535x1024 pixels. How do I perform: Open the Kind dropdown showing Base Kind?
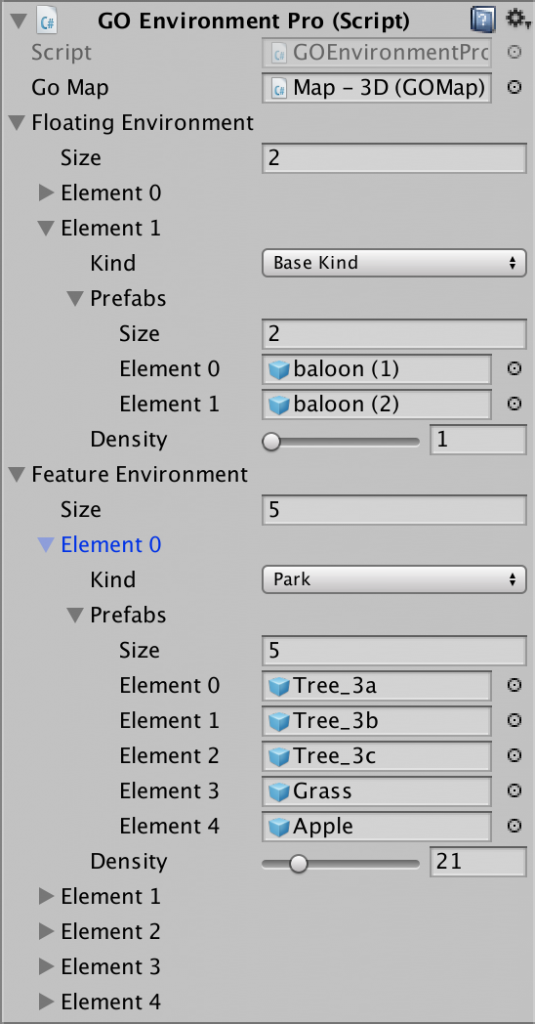(394, 263)
